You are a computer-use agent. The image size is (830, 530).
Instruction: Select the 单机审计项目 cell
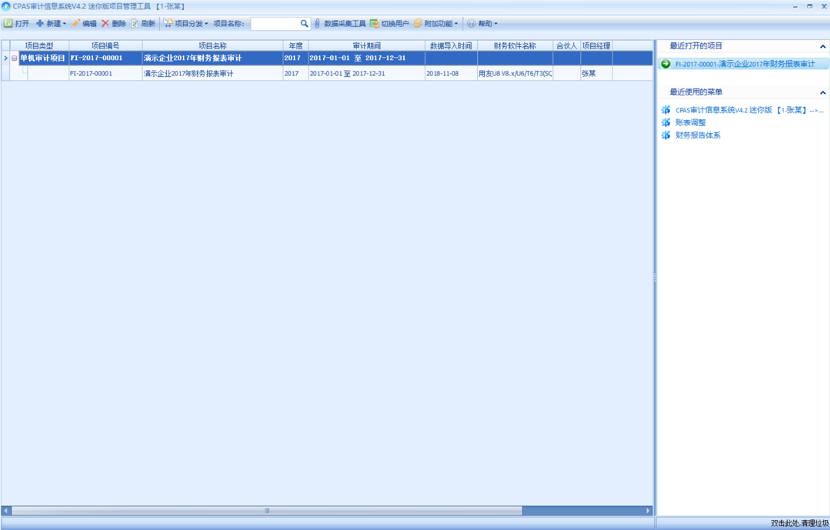43,58
